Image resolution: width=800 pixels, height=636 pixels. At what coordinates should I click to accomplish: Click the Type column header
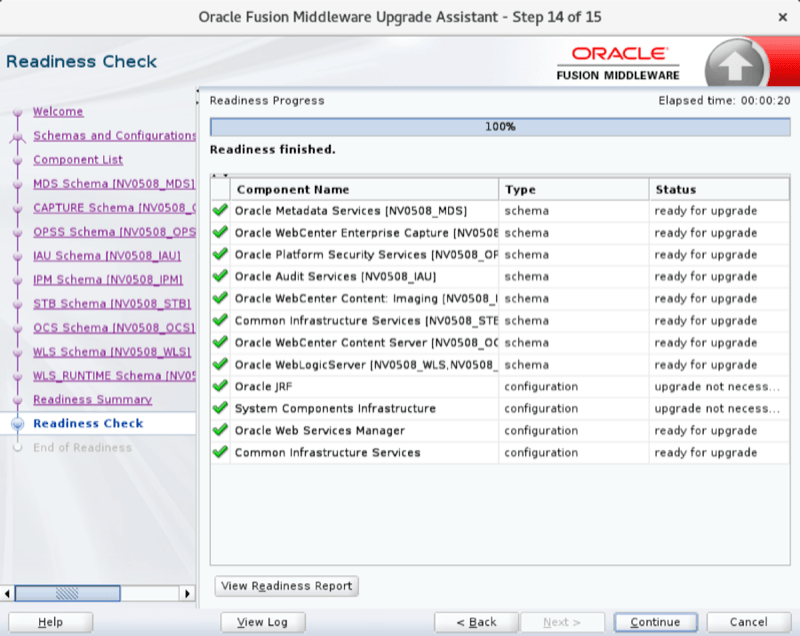point(574,189)
